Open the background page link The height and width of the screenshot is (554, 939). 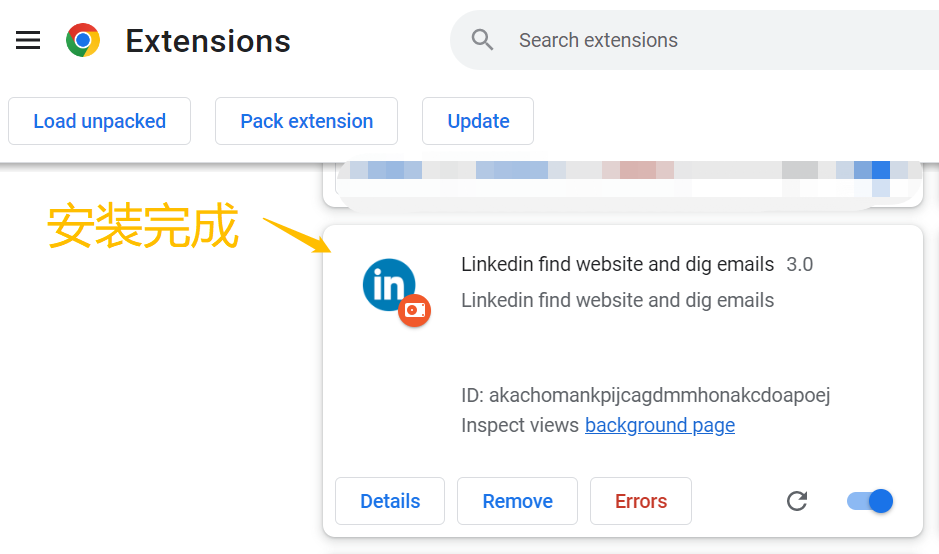[x=660, y=425]
